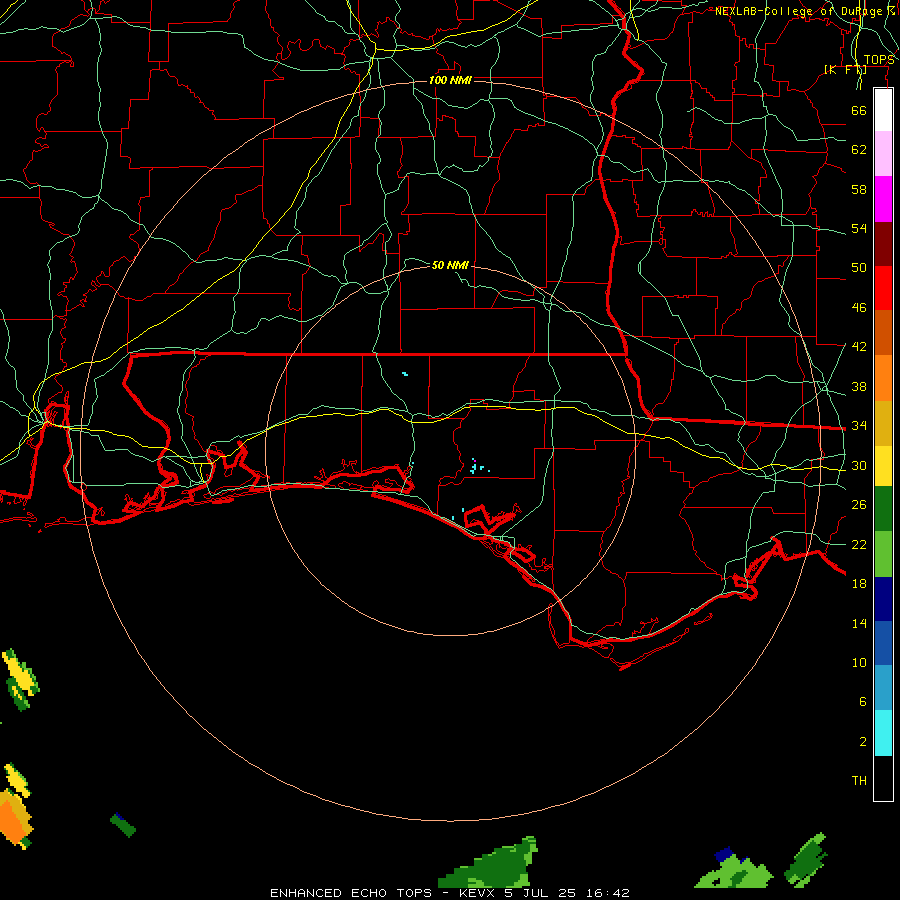The width and height of the screenshot is (900, 900).
Task: Click the magenta legend swatch
Action: click(x=883, y=199)
